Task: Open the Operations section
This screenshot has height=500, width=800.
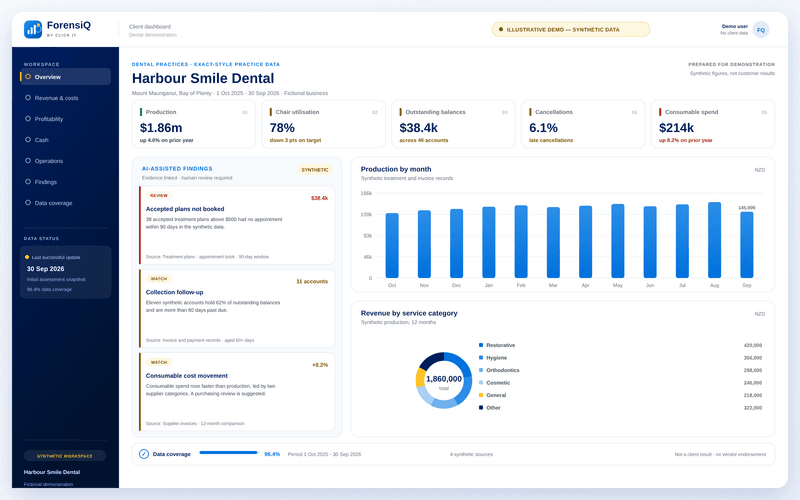Action: [x=65, y=160]
